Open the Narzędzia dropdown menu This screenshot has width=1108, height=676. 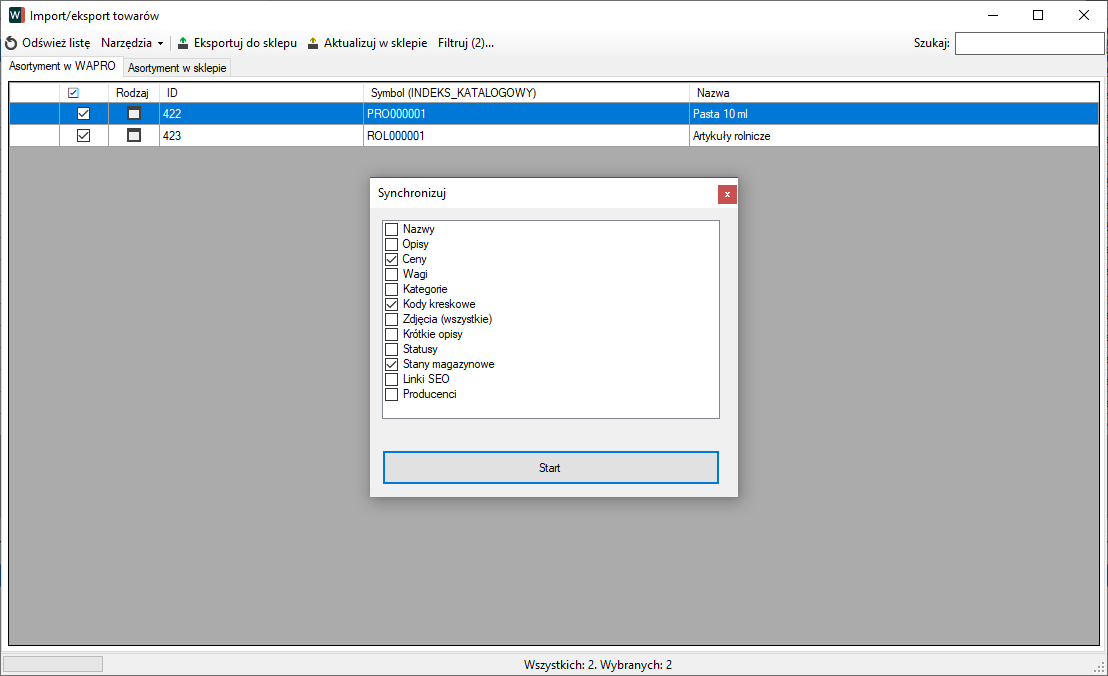[x=132, y=43]
